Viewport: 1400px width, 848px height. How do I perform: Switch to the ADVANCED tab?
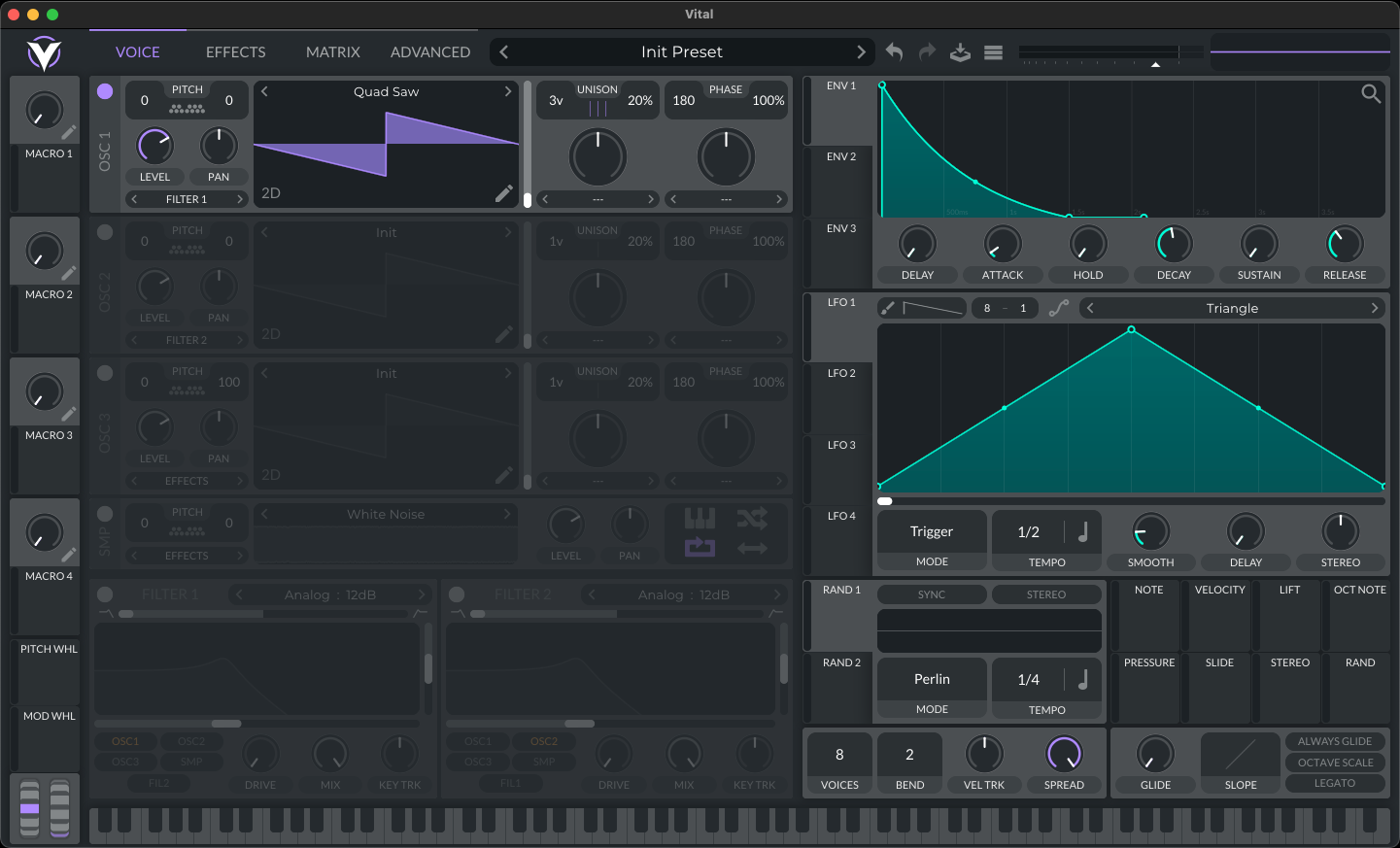click(430, 52)
